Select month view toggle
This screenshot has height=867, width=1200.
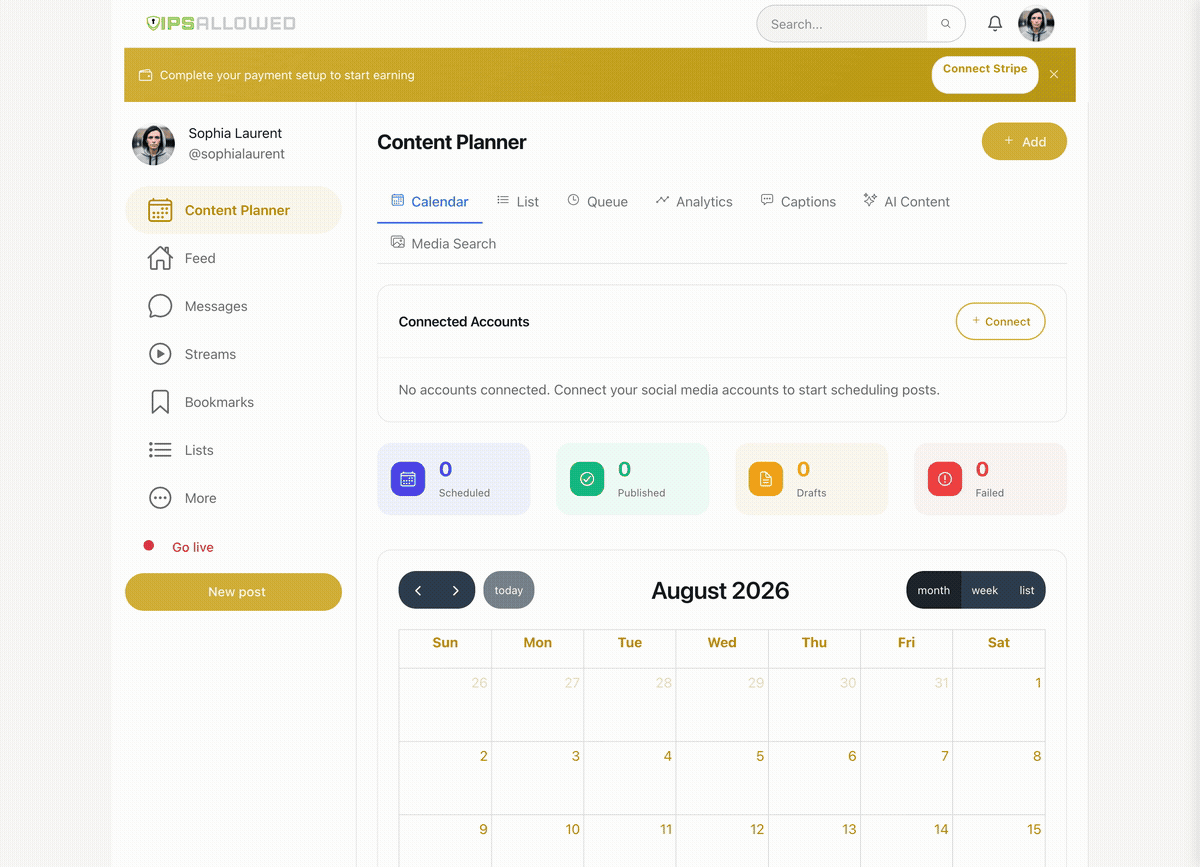point(934,590)
